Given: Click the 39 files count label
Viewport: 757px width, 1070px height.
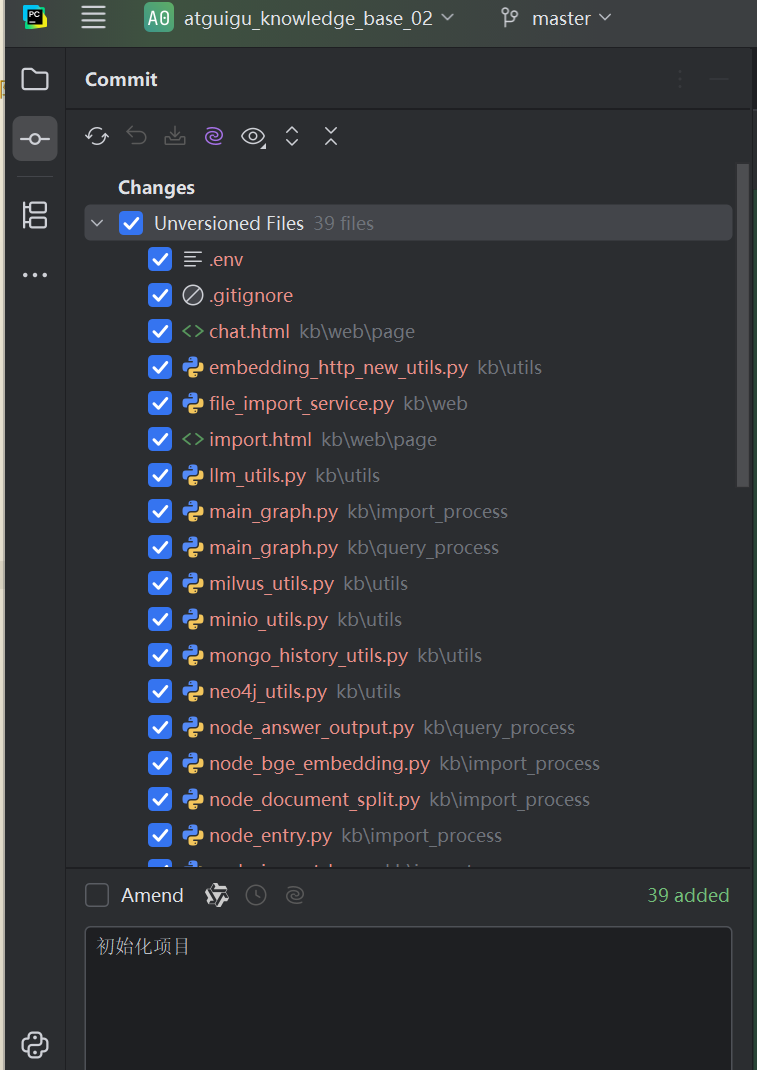Looking at the screenshot, I should pos(343,224).
